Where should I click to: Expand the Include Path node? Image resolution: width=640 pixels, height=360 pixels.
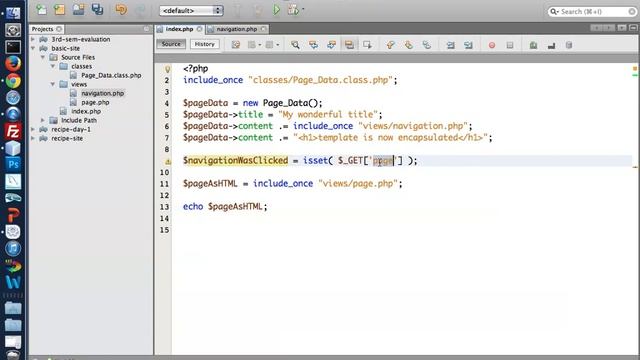click(43, 120)
